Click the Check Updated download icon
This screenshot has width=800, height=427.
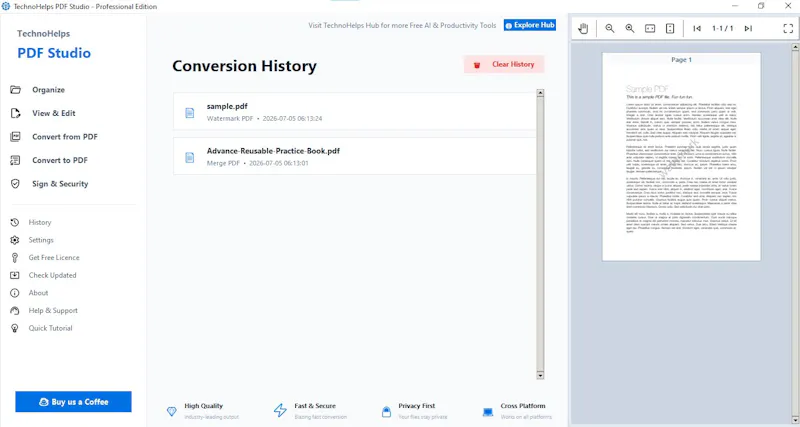pyautogui.click(x=15, y=275)
